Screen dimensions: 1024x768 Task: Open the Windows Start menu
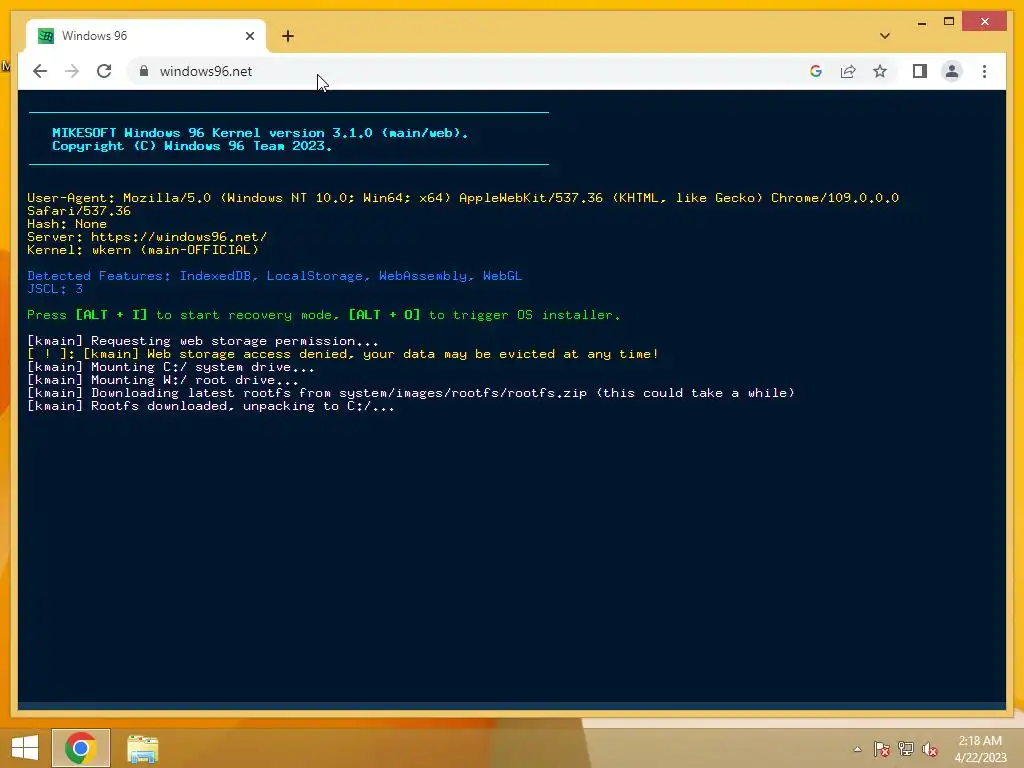(x=25, y=748)
